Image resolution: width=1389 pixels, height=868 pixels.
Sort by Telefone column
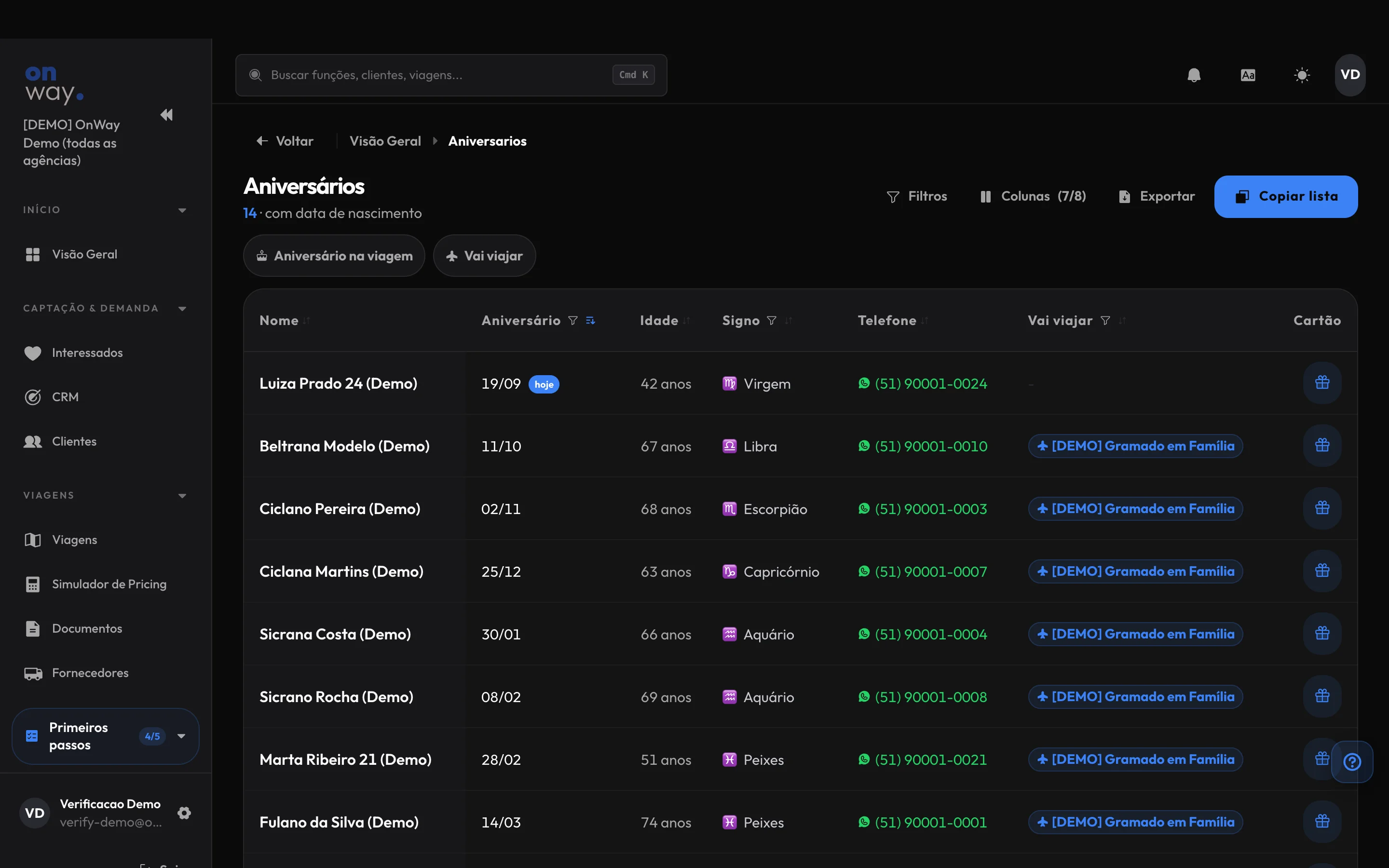coord(924,320)
